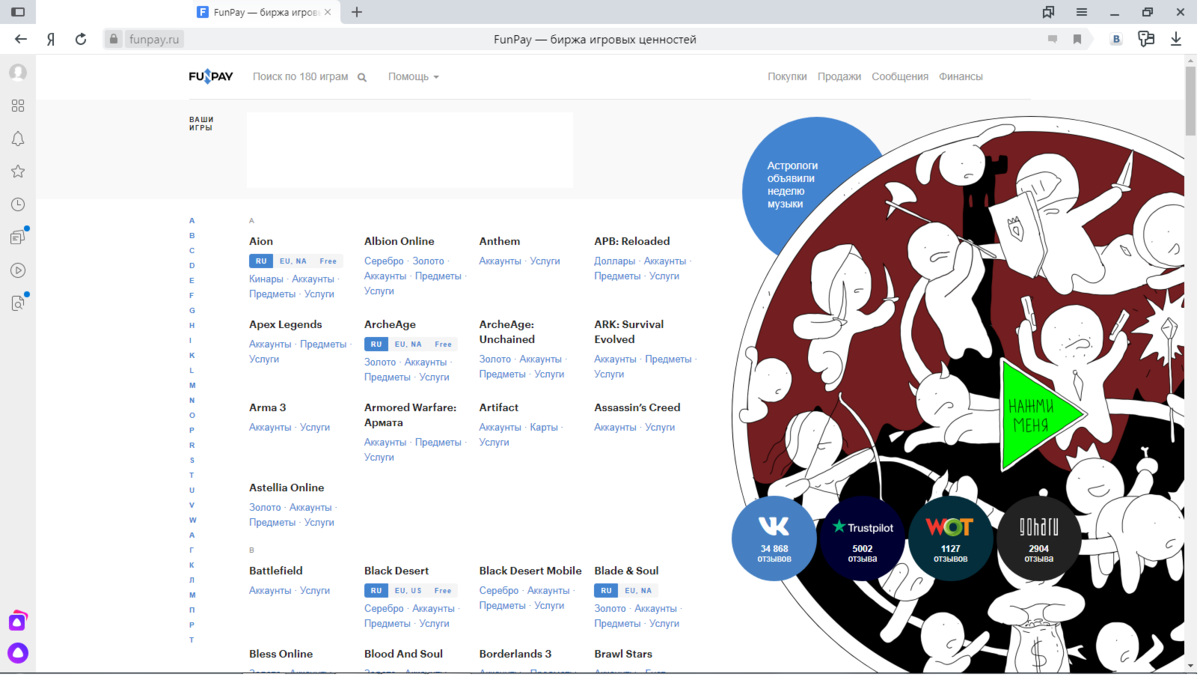Select RU server for Black Desert
Viewport: 1200px width, 680px height.
click(x=376, y=591)
